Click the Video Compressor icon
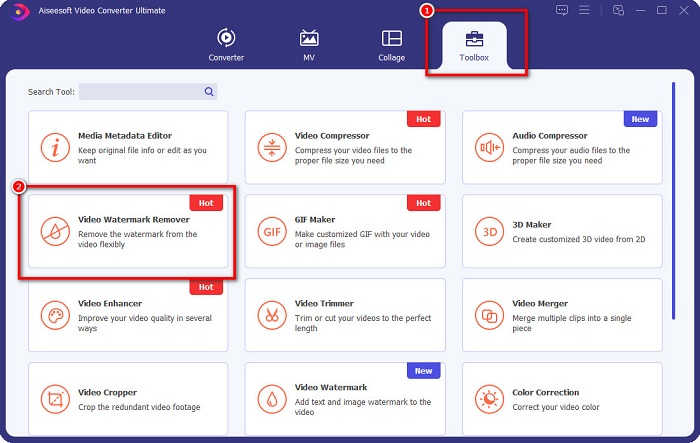700x443 pixels. click(x=272, y=147)
